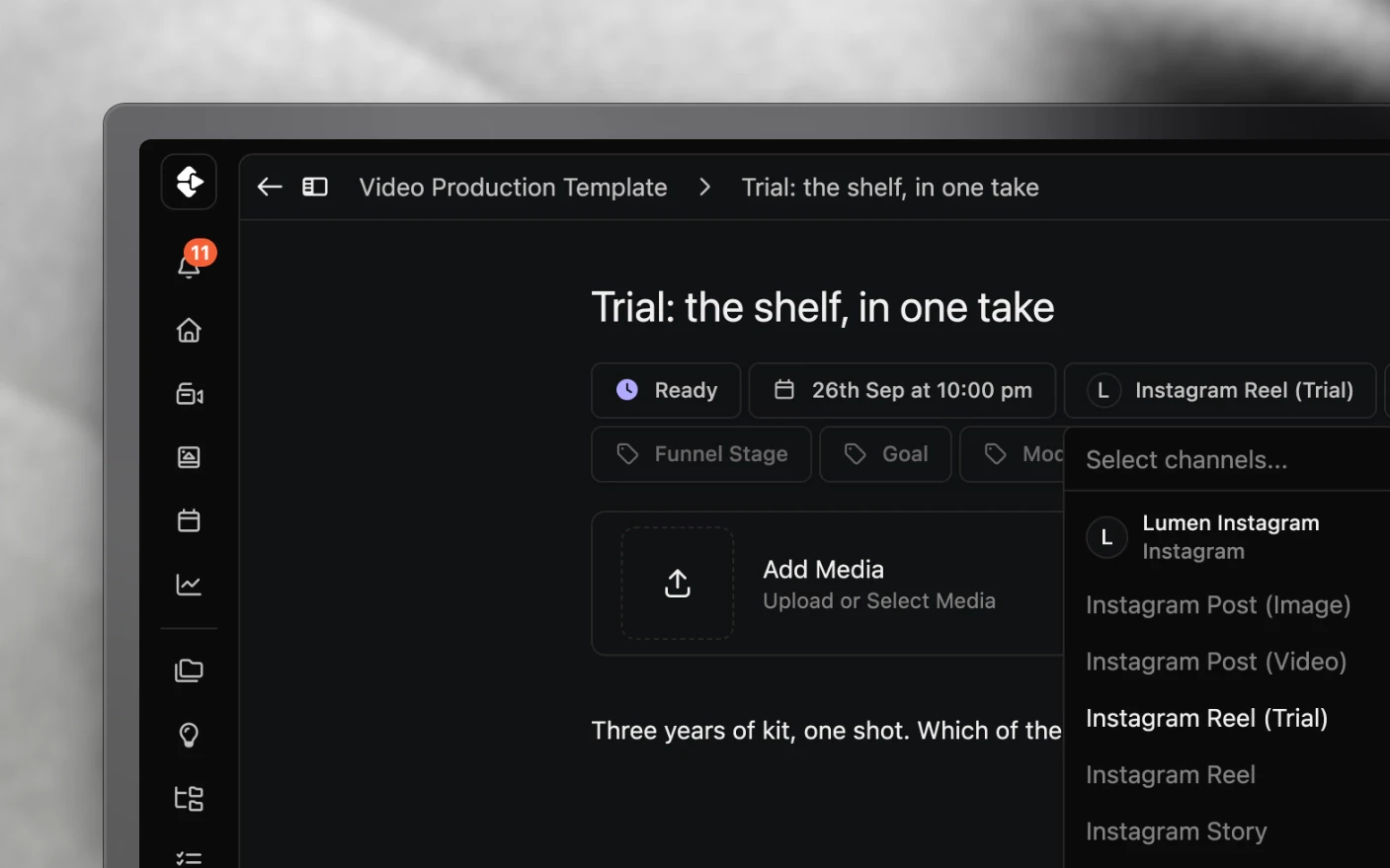1390x868 pixels.
Task: Click the Lumen Instagram account row
Action: click(x=1228, y=537)
